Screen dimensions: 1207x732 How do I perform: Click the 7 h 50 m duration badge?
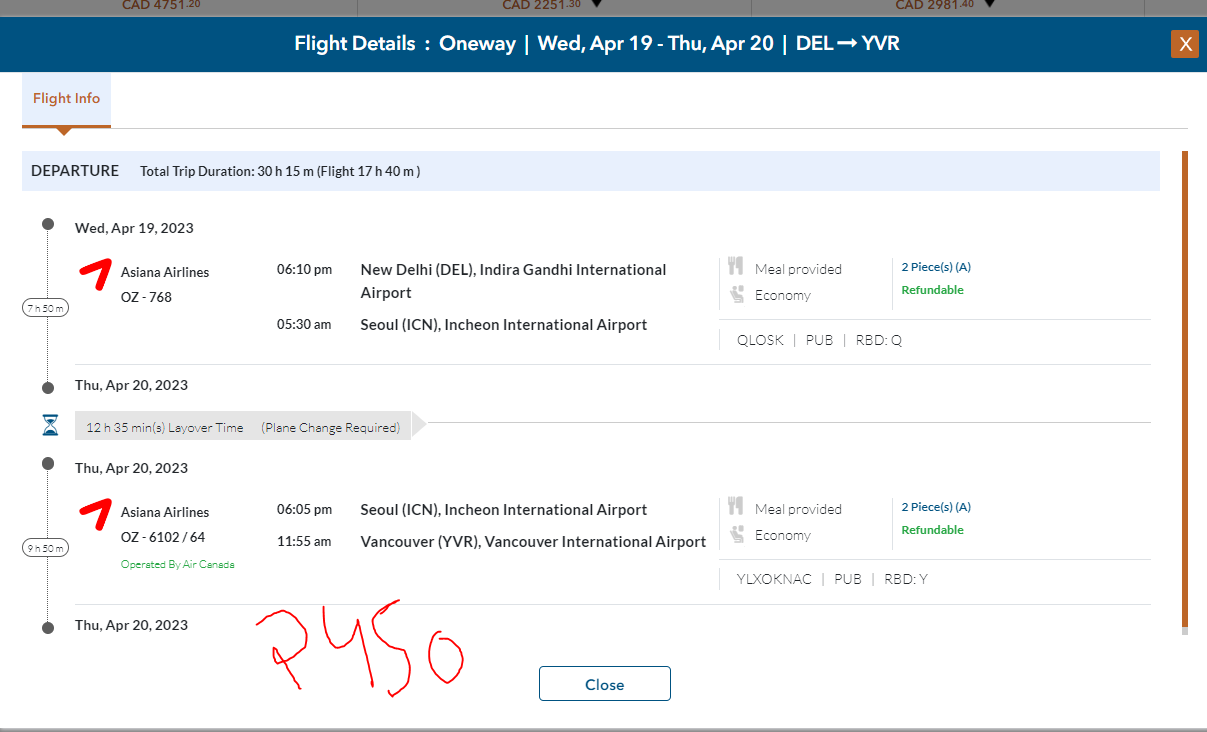click(x=46, y=308)
